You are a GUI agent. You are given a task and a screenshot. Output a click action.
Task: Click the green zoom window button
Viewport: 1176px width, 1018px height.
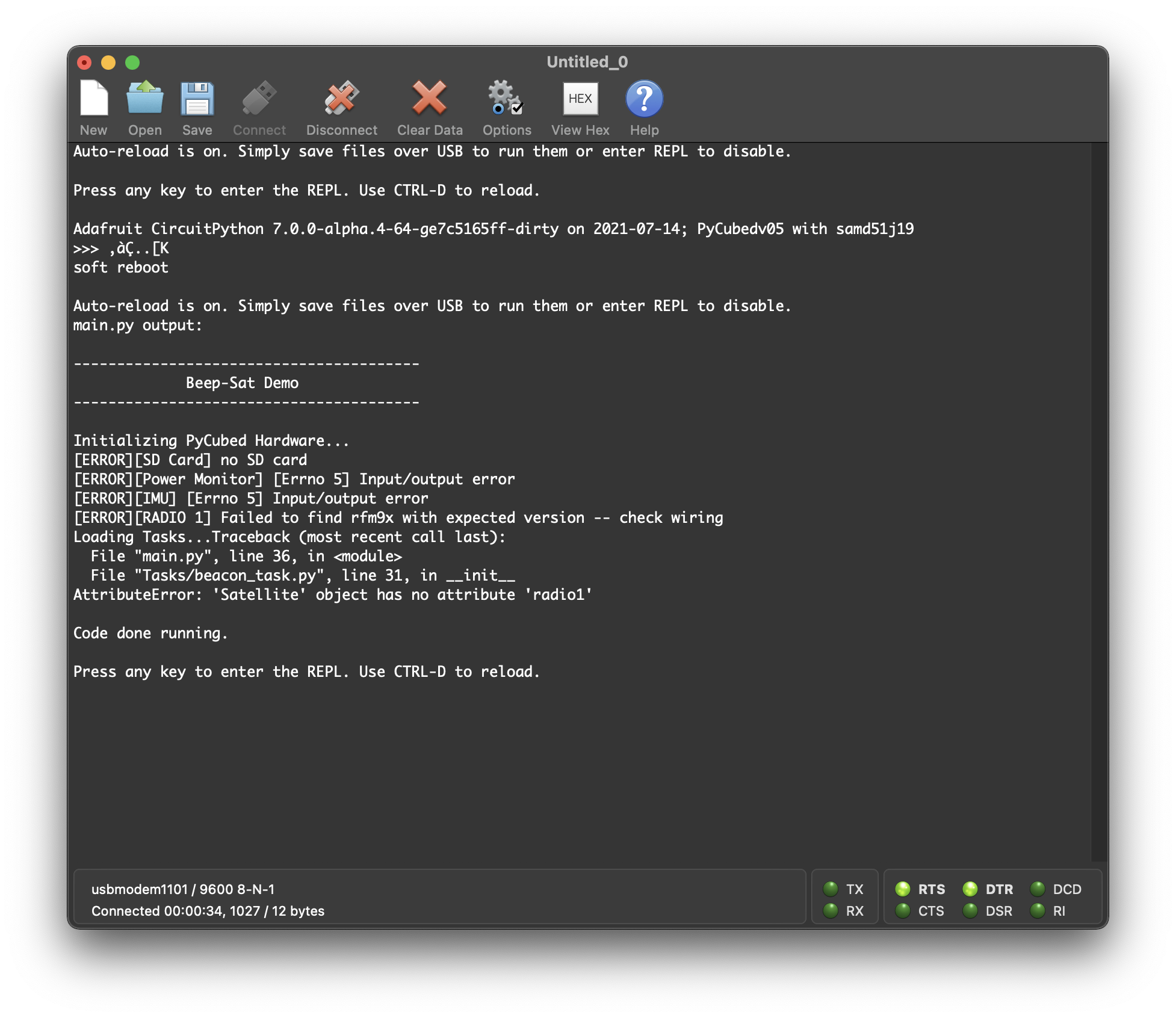[x=132, y=63]
